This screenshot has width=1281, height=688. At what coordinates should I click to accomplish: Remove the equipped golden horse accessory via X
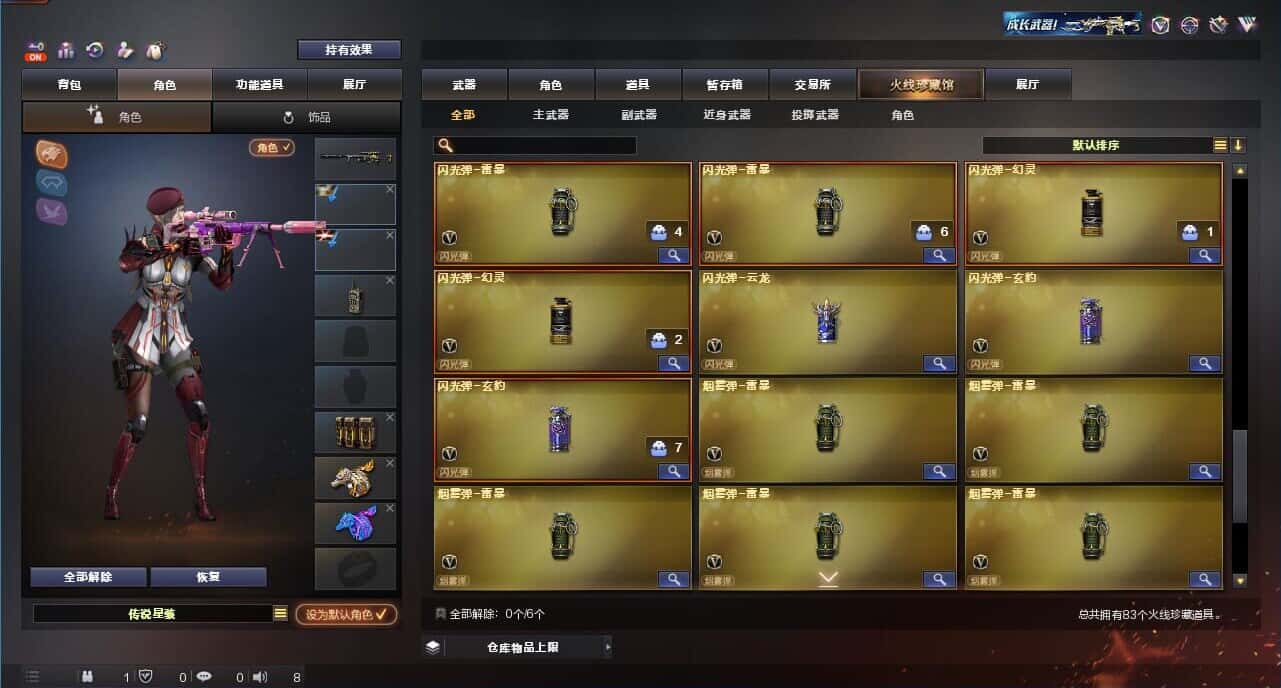[x=390, y=463]
